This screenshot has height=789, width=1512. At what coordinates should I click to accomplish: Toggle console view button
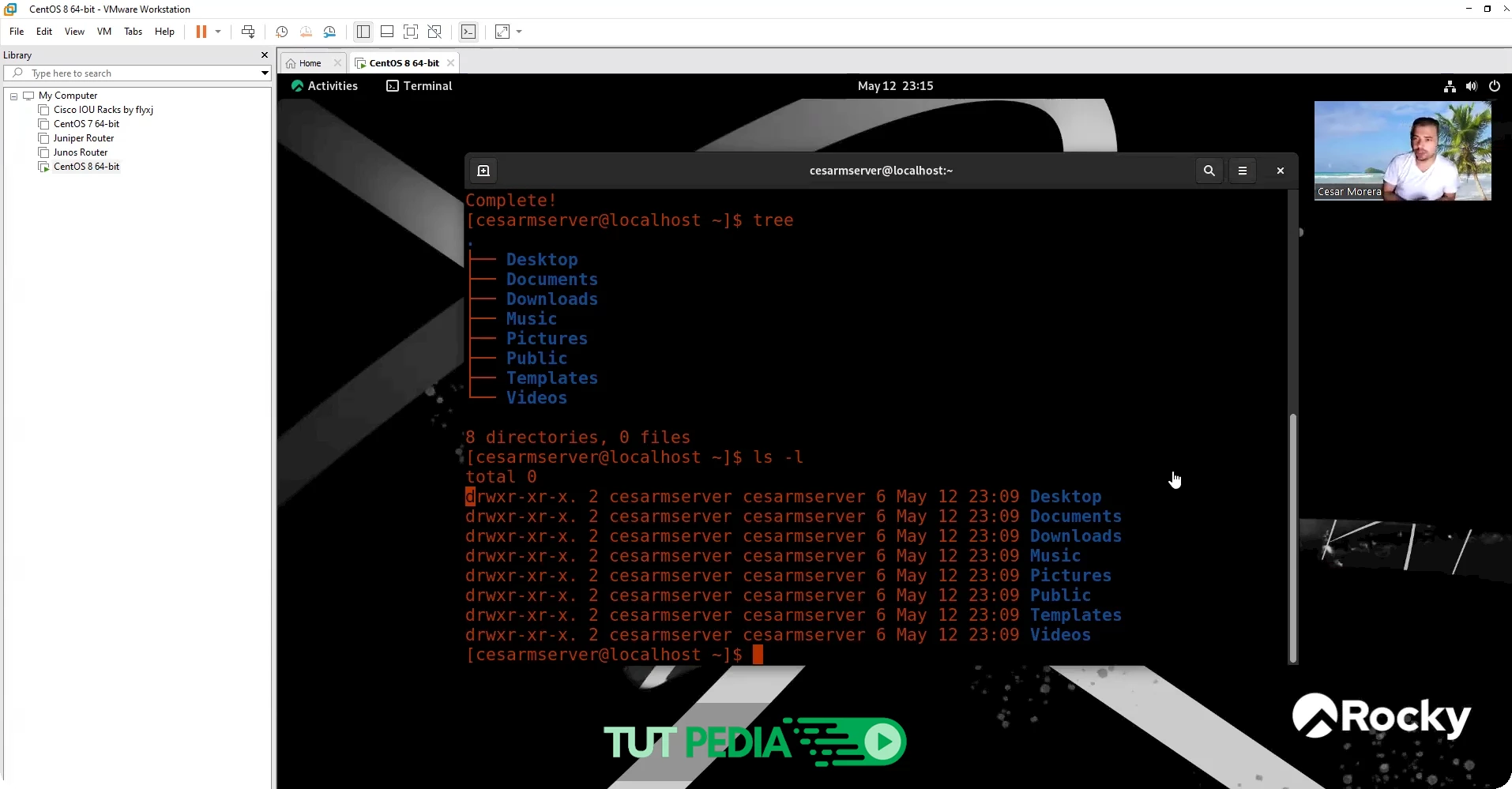click(x=468, y=32)
